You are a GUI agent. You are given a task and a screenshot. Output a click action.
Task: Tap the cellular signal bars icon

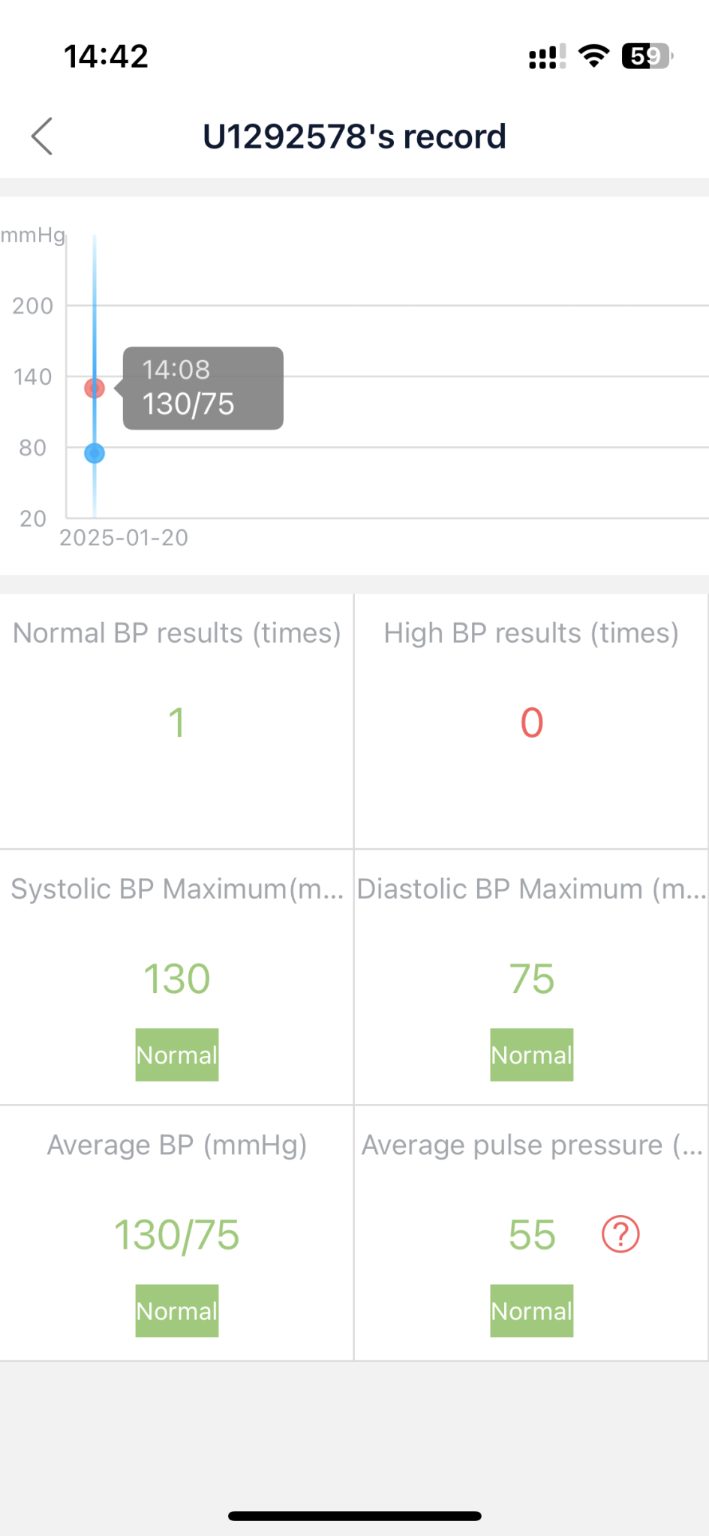pos(547,57)
